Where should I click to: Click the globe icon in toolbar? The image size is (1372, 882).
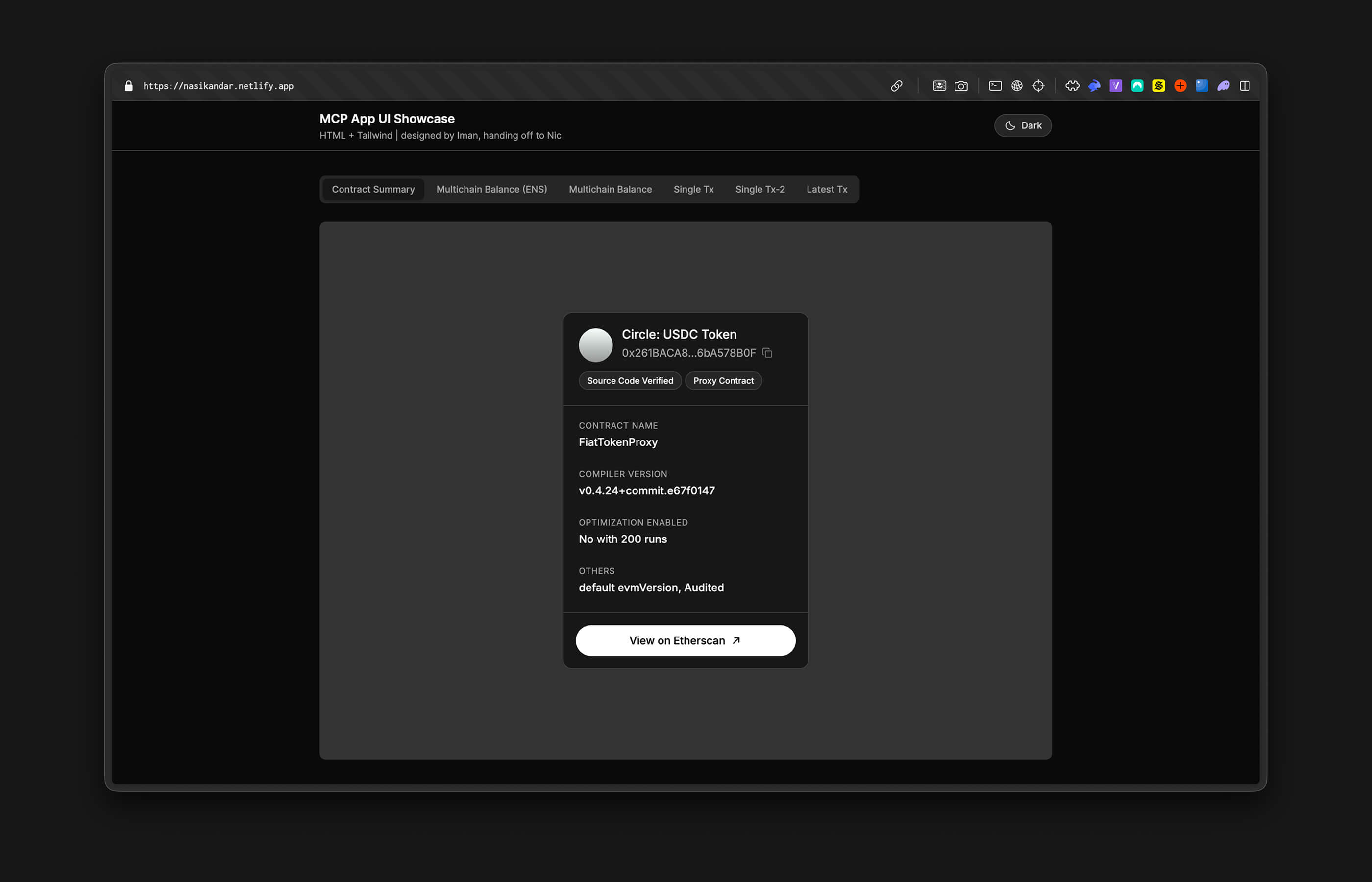pos(1017,86)
